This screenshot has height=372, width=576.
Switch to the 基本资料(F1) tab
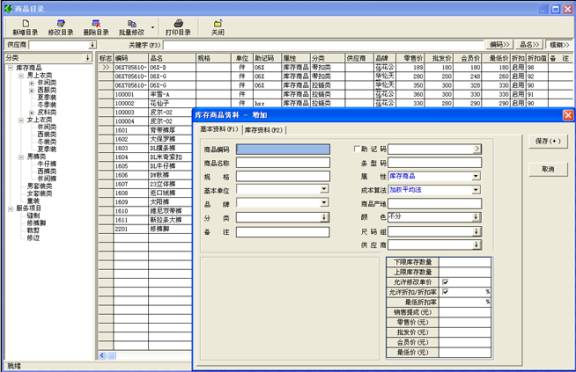[219, 129]
